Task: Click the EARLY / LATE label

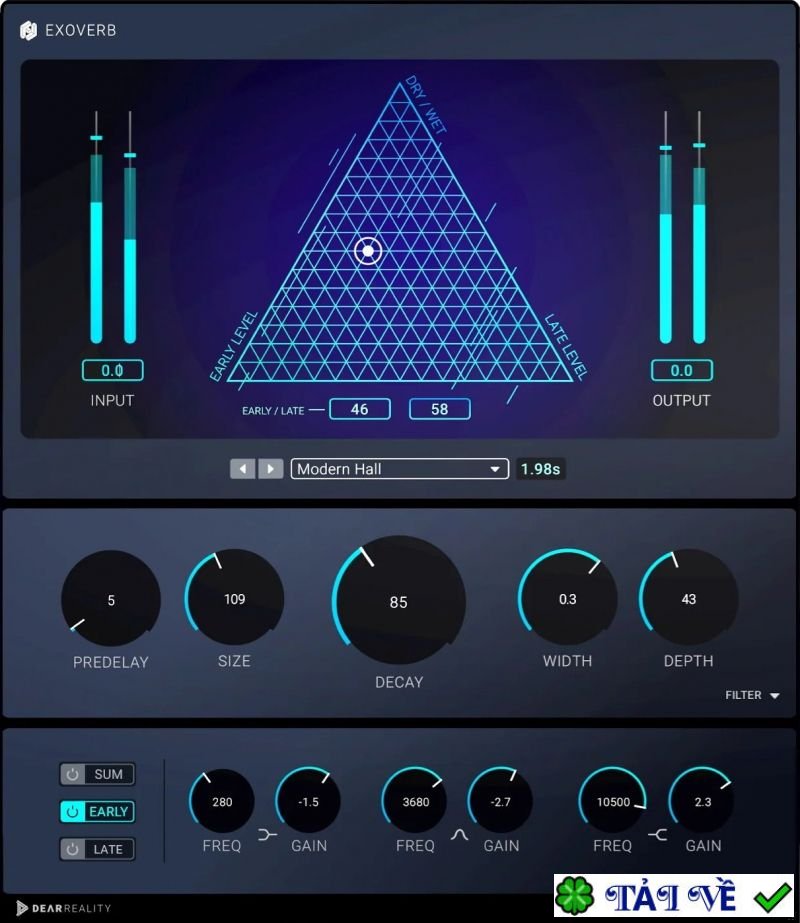Action: tap(273, 411)
